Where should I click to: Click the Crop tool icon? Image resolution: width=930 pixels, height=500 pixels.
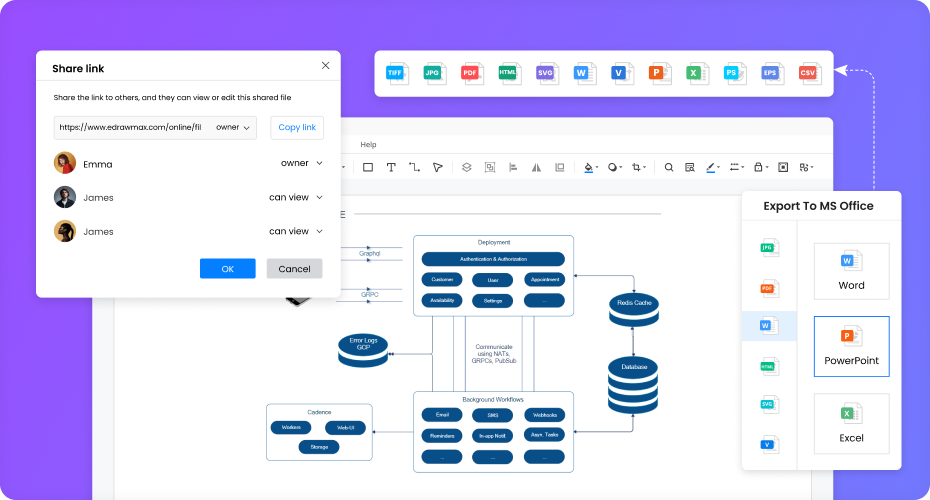coord(637,168)
